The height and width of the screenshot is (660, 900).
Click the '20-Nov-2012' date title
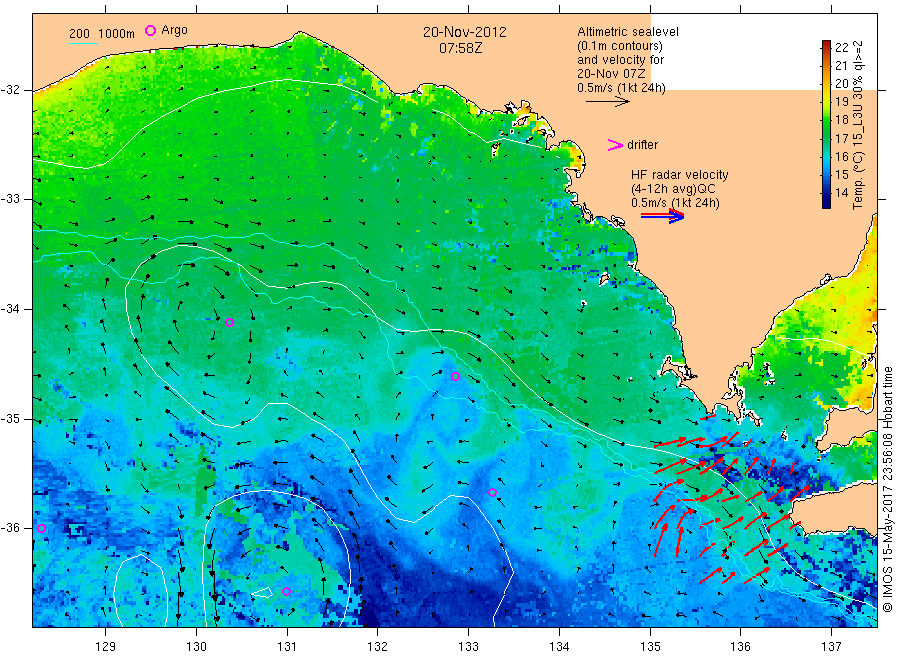(x=464, y=32)
